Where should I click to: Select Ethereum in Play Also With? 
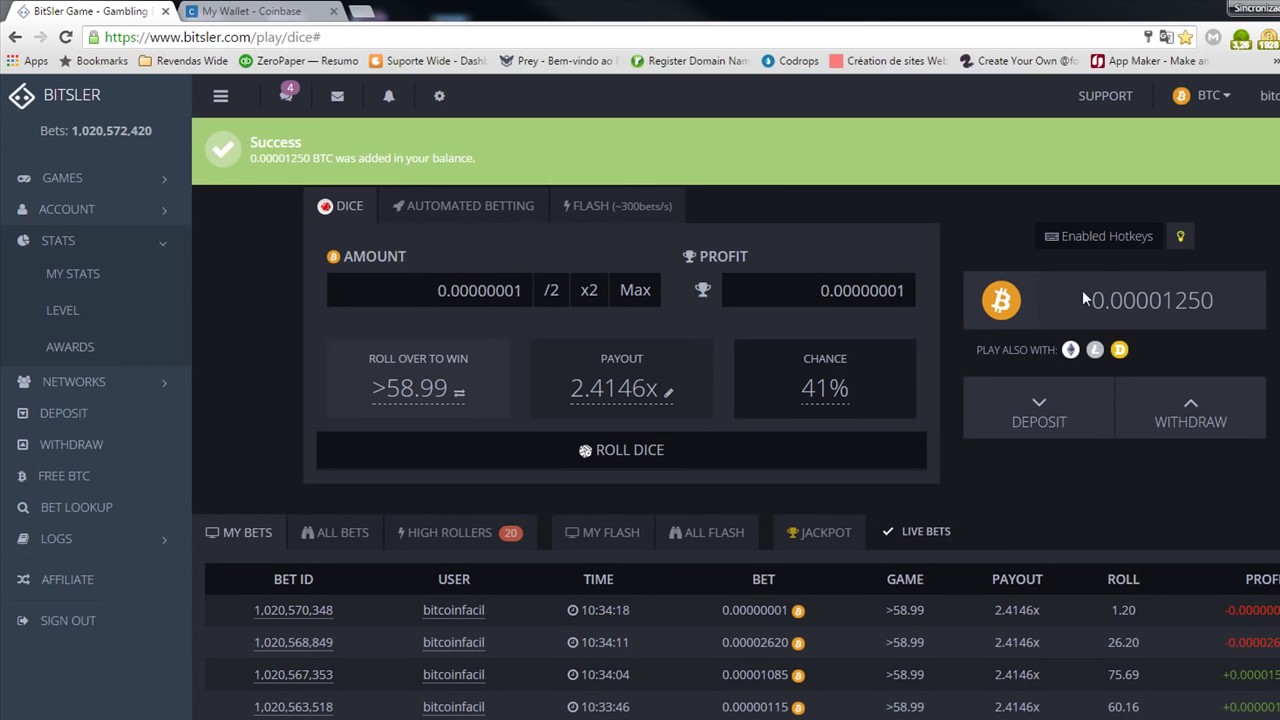[1071, 350]
